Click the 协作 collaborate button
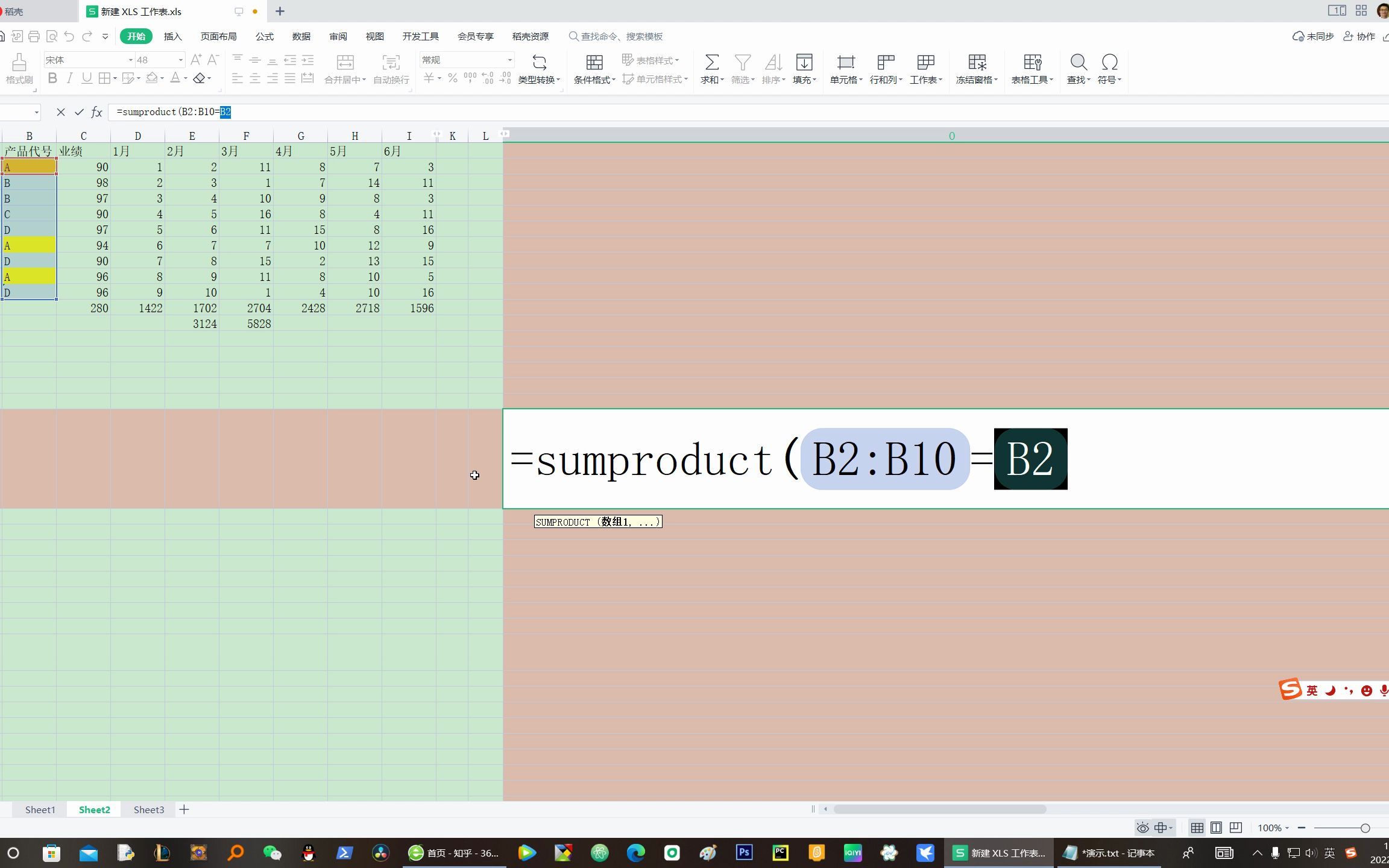 (x=1360, y=36)
